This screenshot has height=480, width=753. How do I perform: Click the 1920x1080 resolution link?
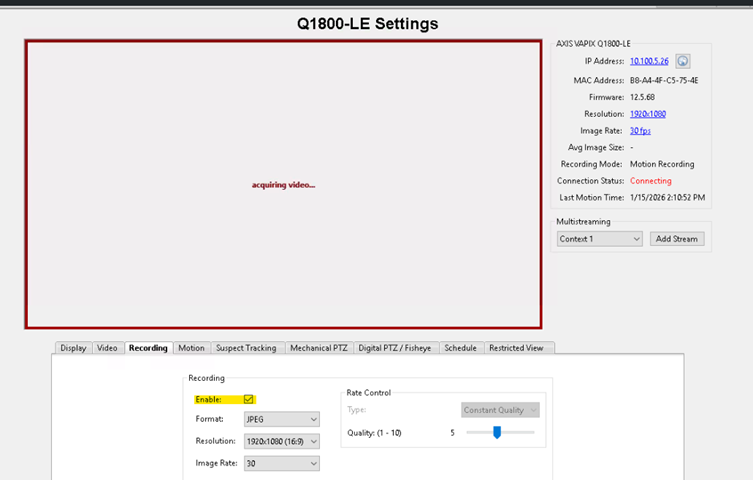[x=647, y=114]
